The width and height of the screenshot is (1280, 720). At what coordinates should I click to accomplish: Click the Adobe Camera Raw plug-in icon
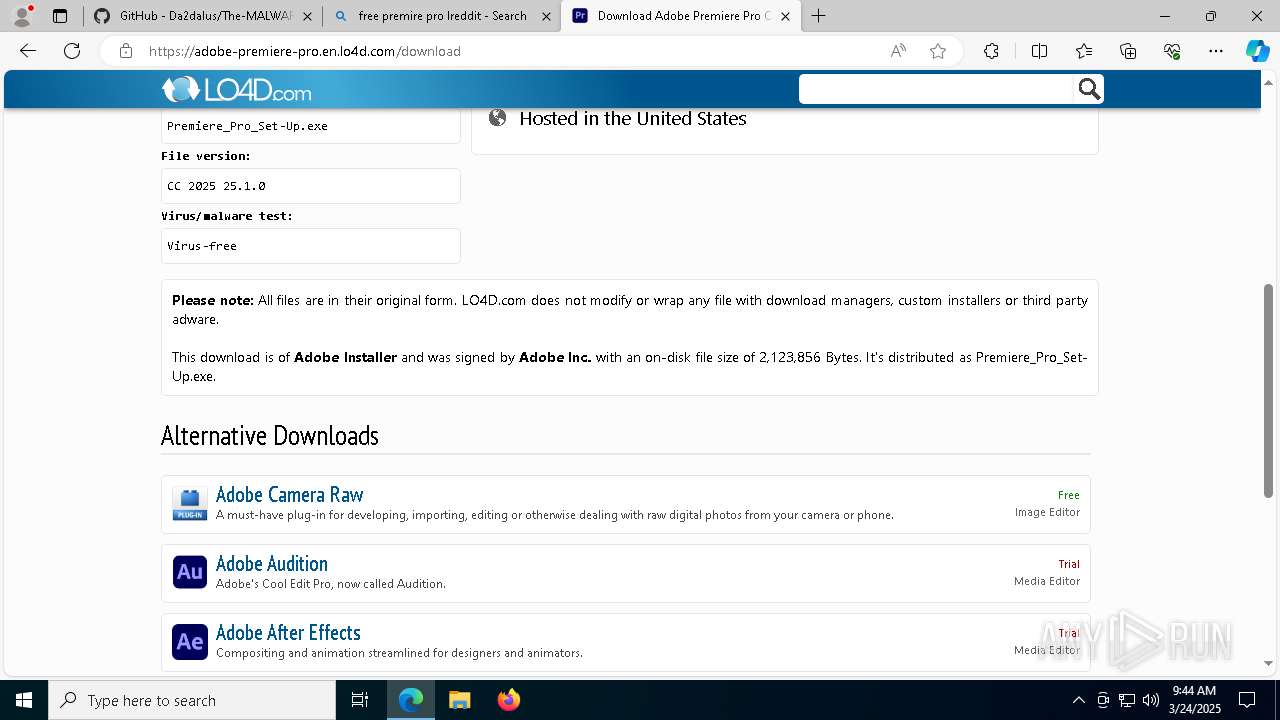coord(190,504)
